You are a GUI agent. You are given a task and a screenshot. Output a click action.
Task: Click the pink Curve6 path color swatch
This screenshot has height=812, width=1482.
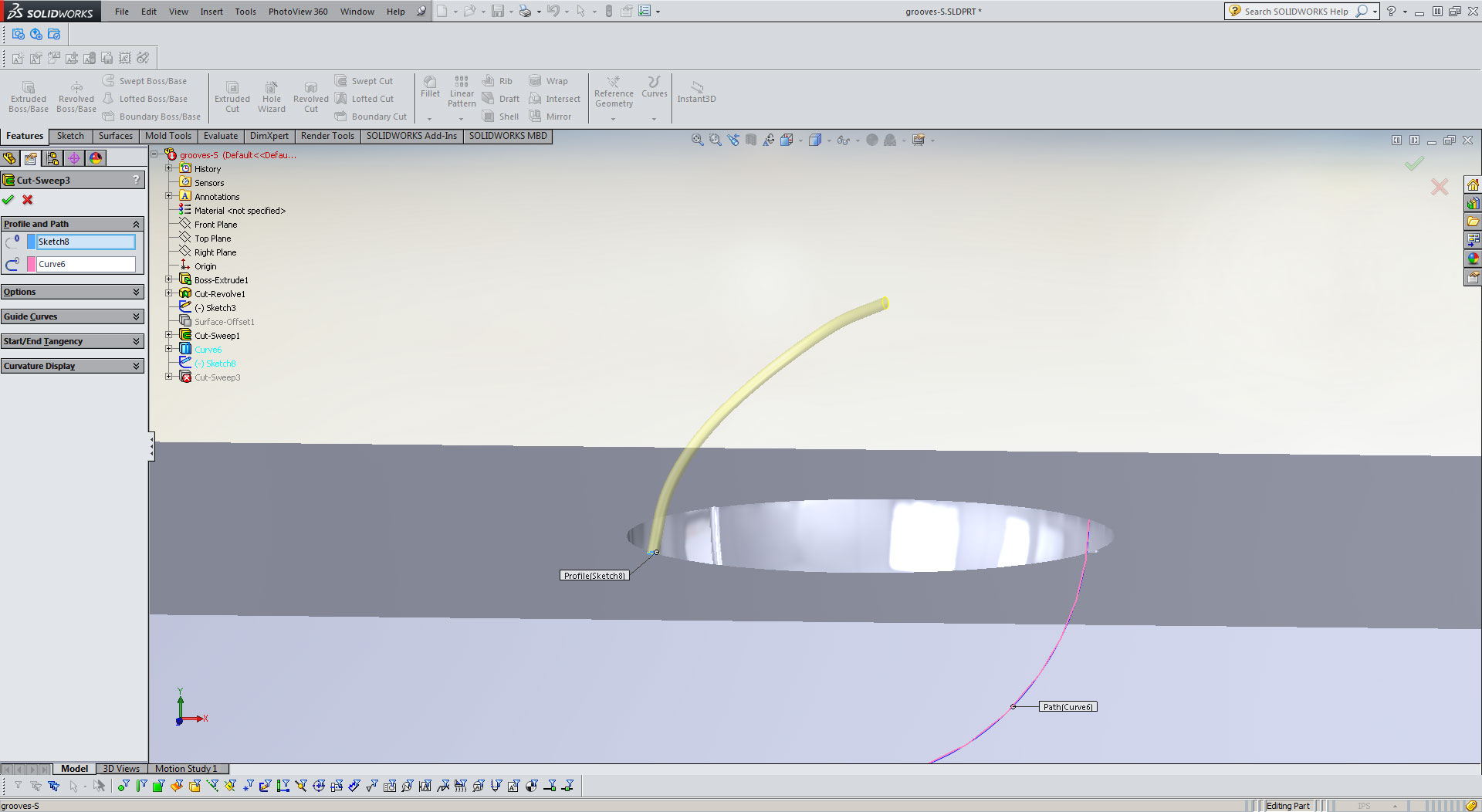[30, 263]
